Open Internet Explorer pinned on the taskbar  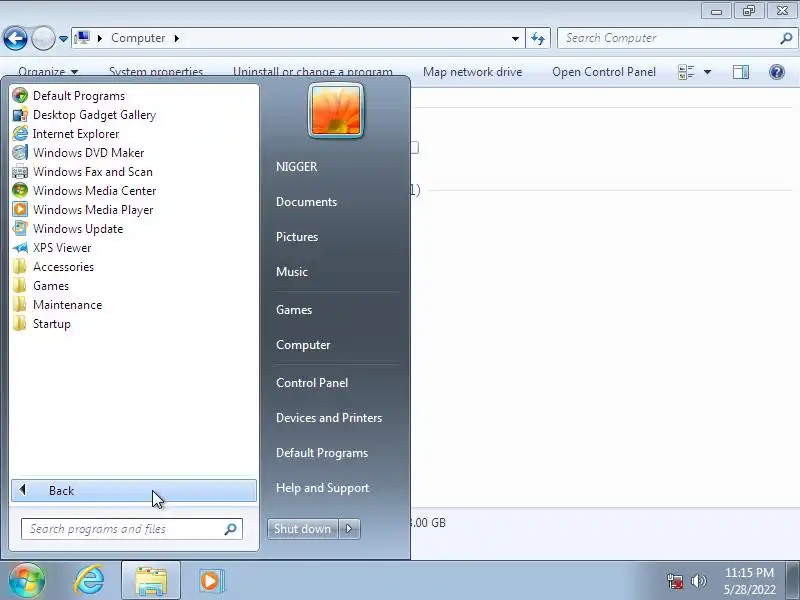[89, 580]
